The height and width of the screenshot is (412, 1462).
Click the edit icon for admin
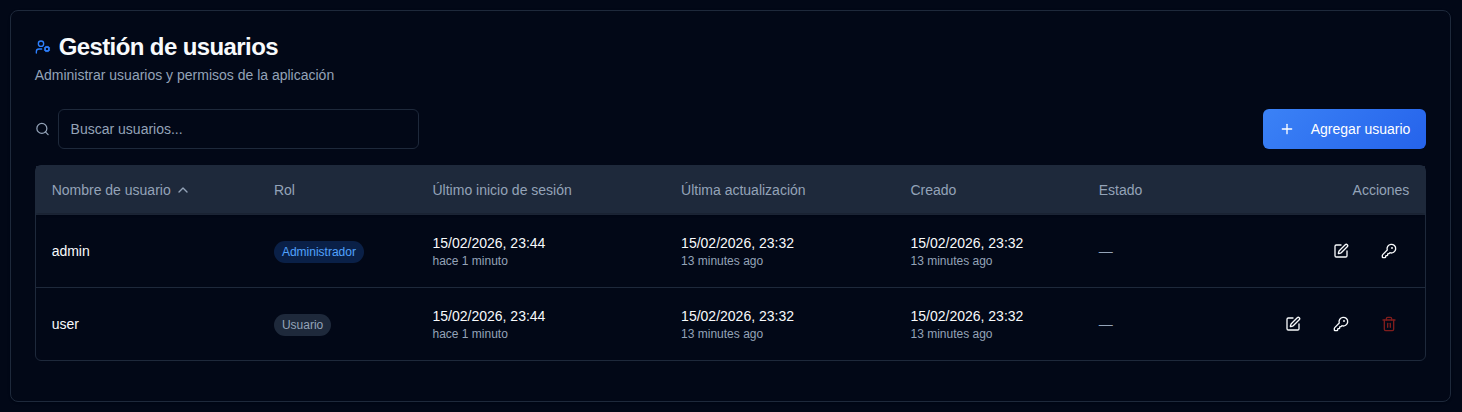click(1341, 251)
